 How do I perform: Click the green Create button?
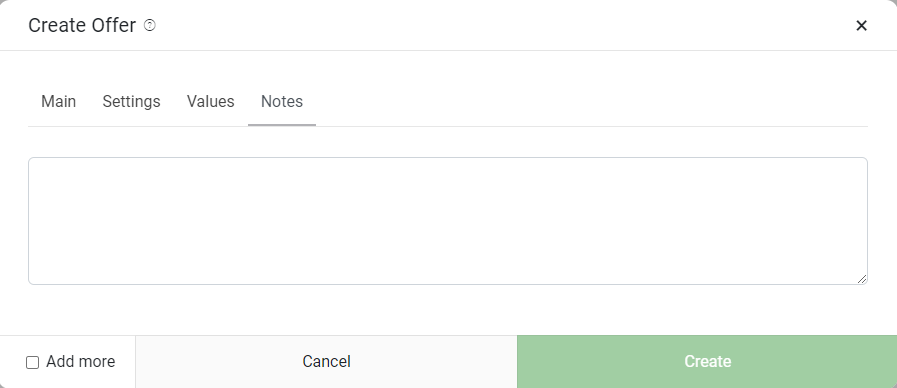707,362
